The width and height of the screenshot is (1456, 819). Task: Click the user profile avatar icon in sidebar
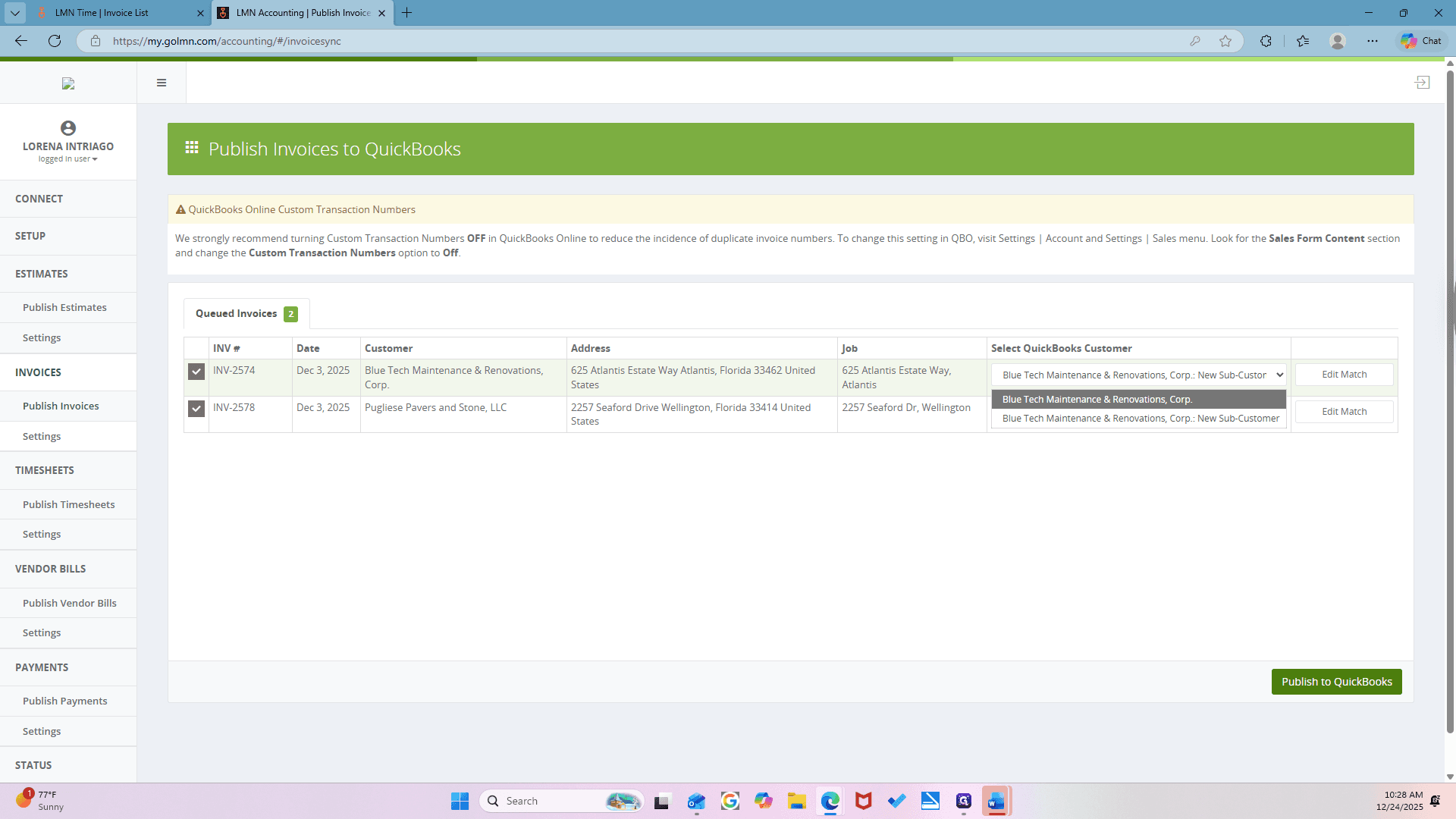[68, 128]
